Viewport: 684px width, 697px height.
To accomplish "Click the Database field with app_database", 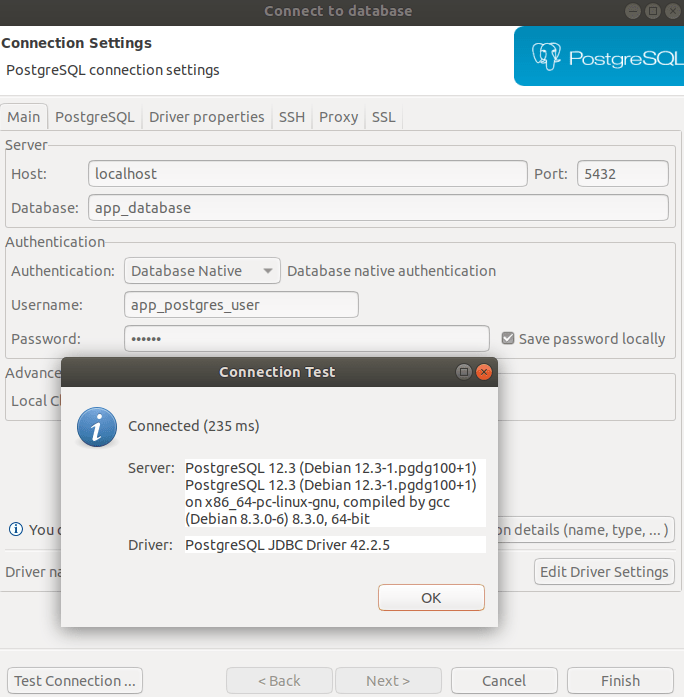I will click(x=378, y=208).
